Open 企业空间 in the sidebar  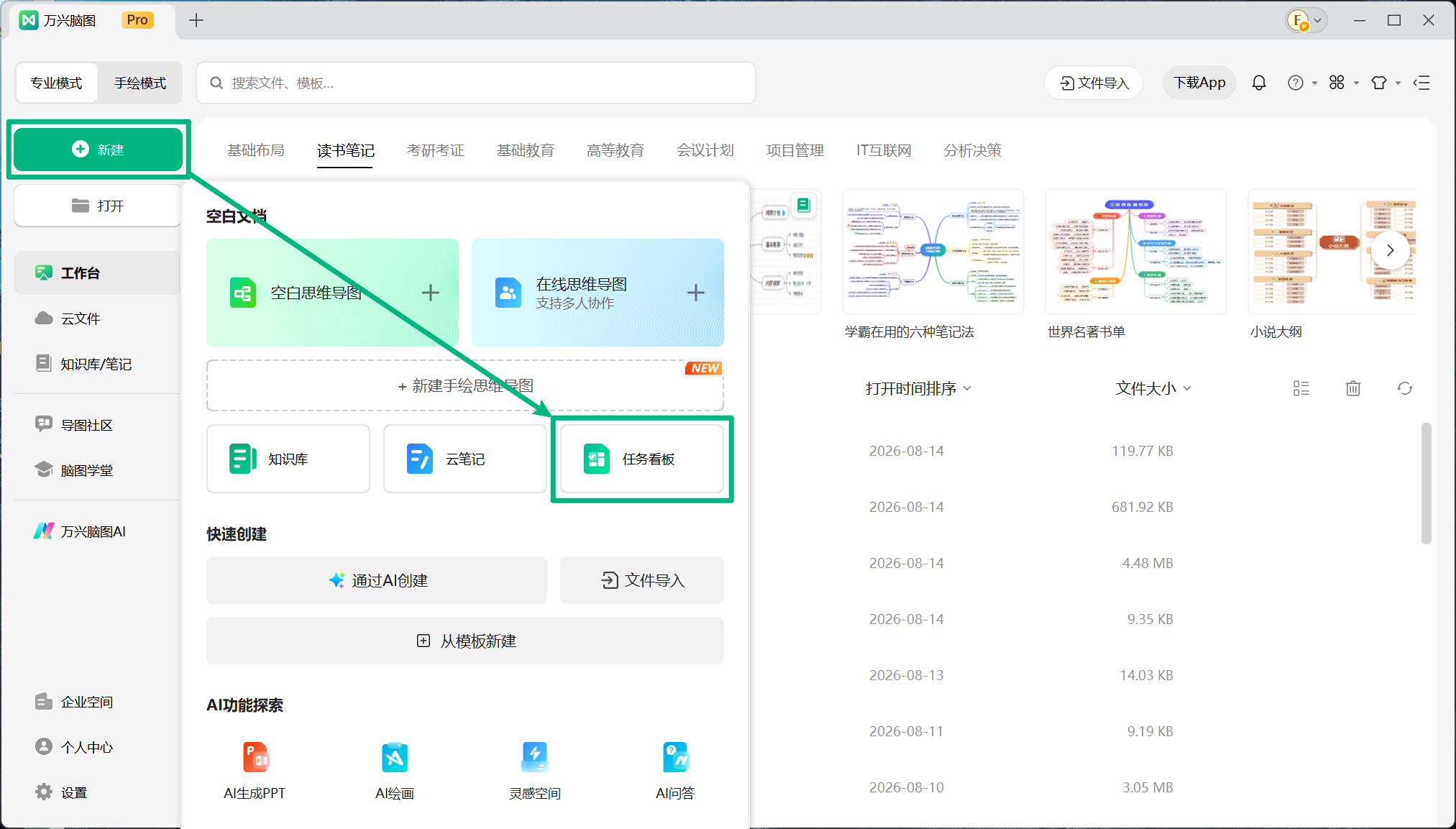(97, 702)
